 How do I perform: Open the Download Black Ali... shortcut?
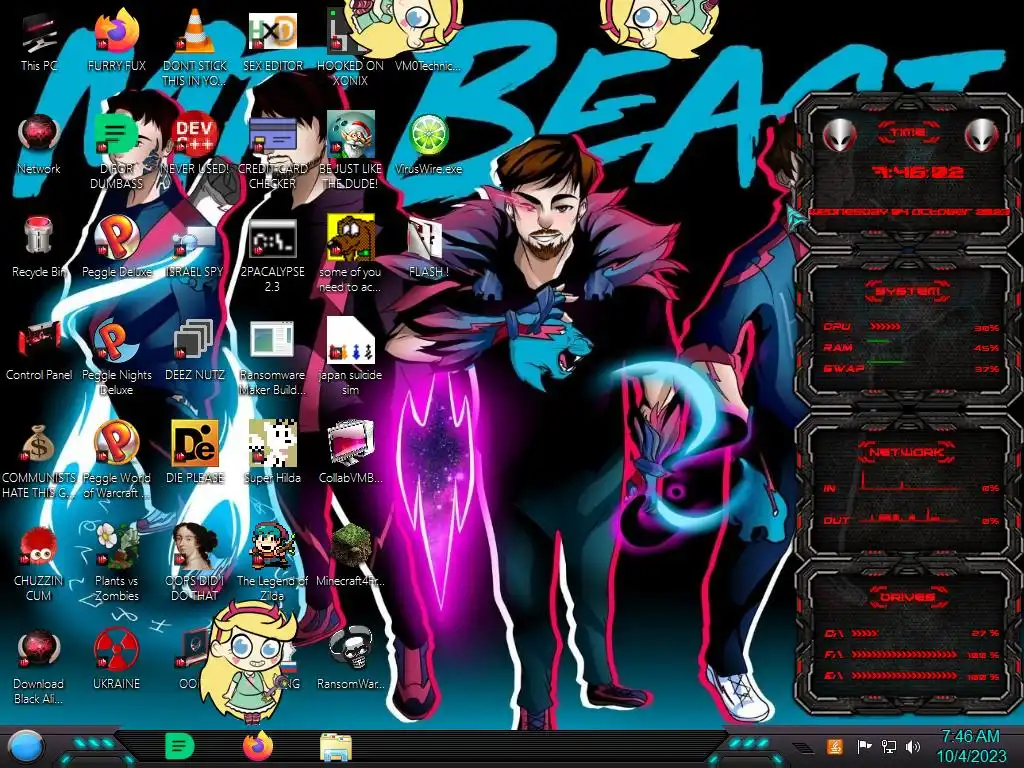pyautogui.click(x=39, y=648)
